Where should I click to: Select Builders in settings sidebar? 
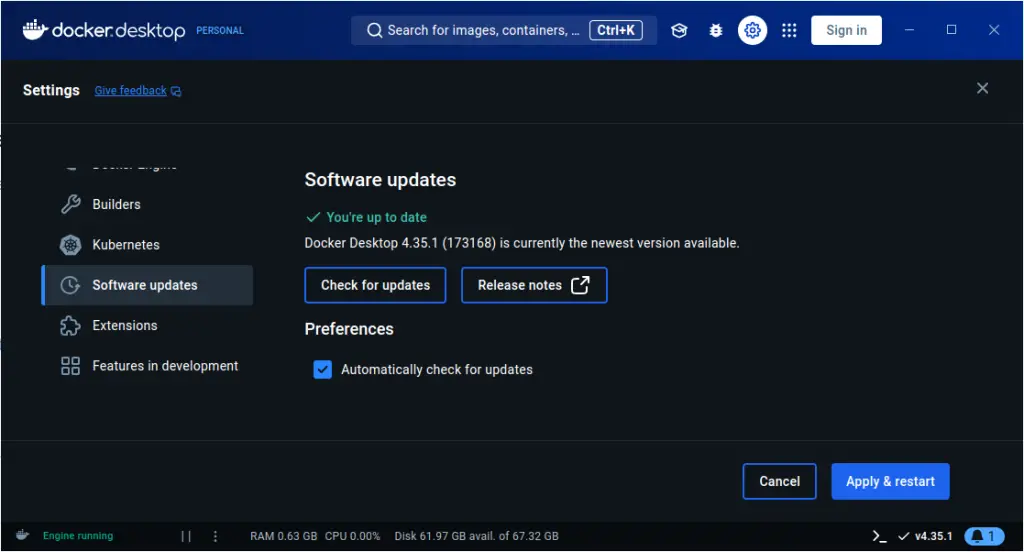click(148, 204)
